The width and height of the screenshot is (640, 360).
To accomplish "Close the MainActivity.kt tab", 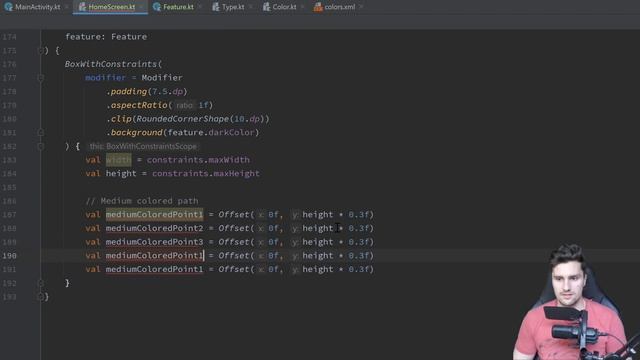I will coord(66,7).
